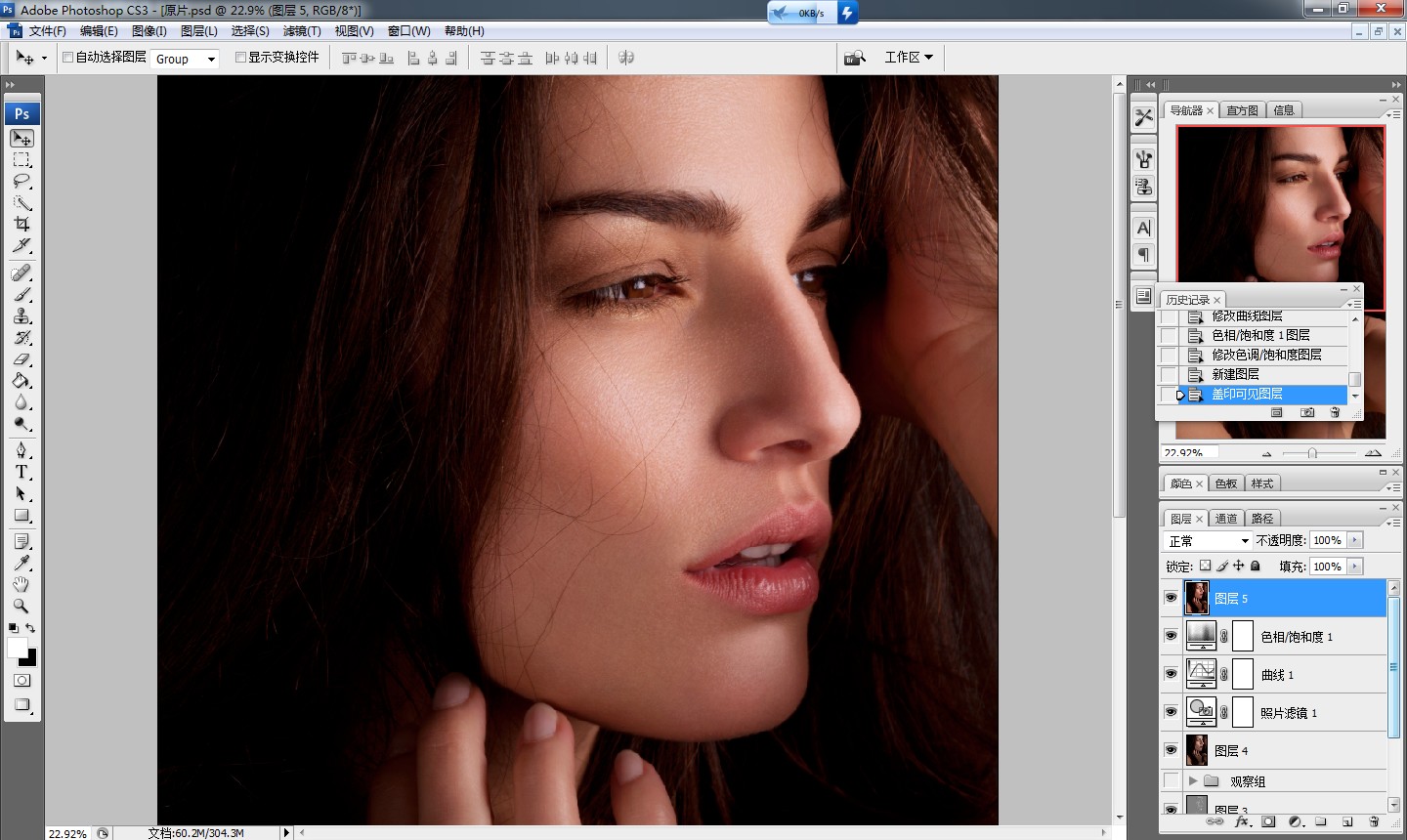Select the Blur tool
Viewport: 1407px width, 840px height.
point(21,402)
